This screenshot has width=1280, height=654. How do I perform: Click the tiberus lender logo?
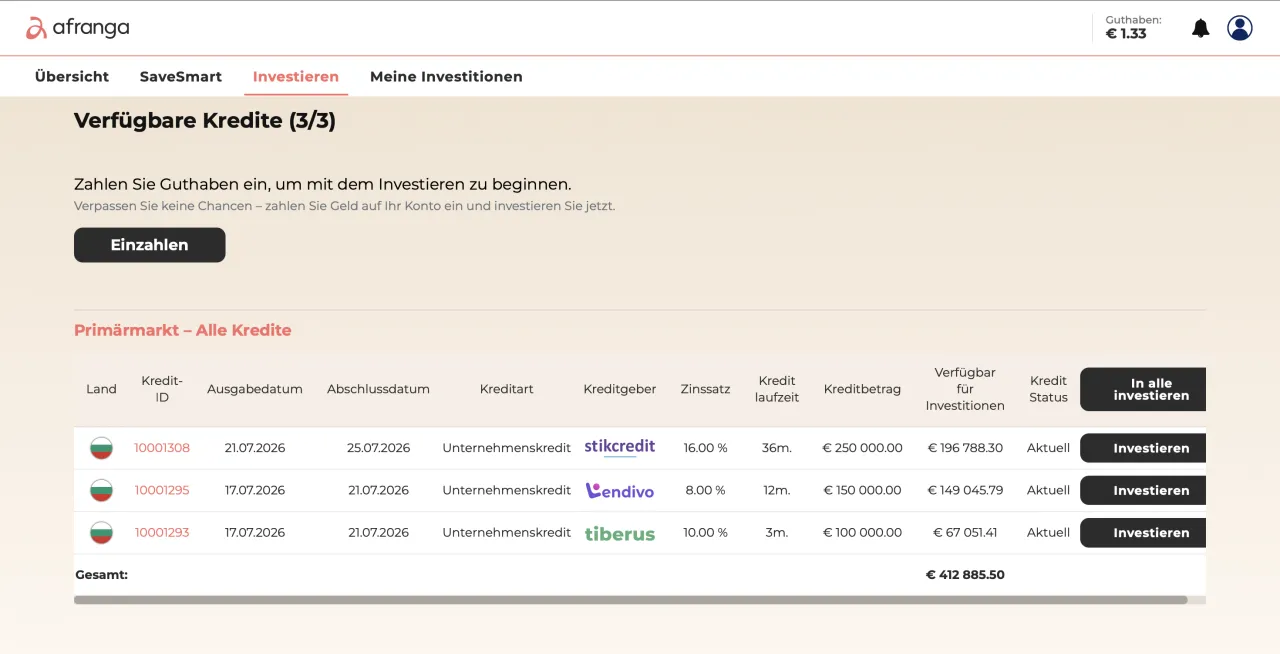point(620,533)
